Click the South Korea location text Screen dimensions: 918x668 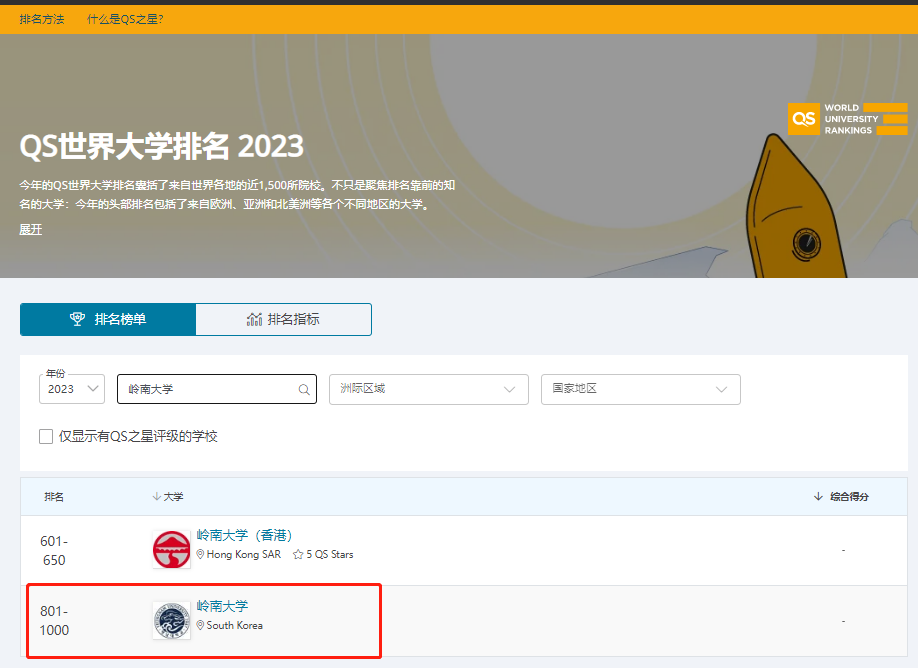point(235,625)
